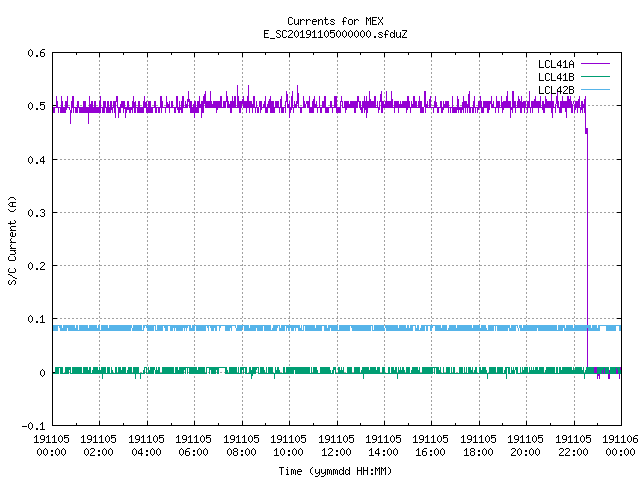Viewport: 640px width, 480px height.
Task: Click the 0.3 y-axis tick label
Action: [x=36, y=213]
